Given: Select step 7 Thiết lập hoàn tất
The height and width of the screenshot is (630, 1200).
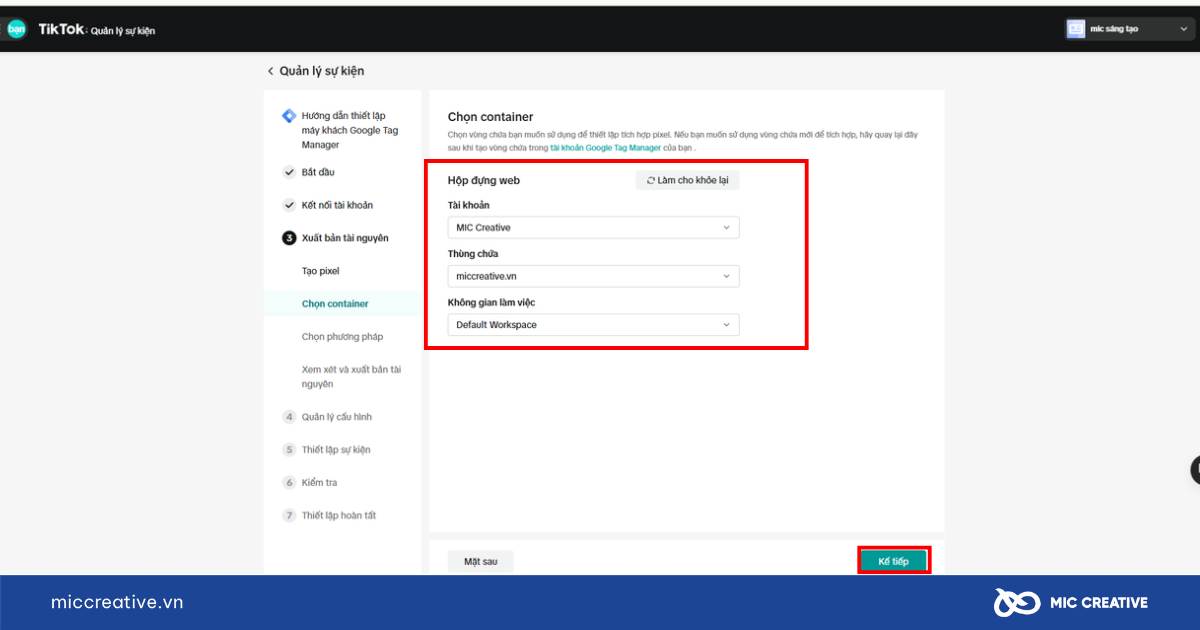Looking at the screenshot, I should 340,516.
